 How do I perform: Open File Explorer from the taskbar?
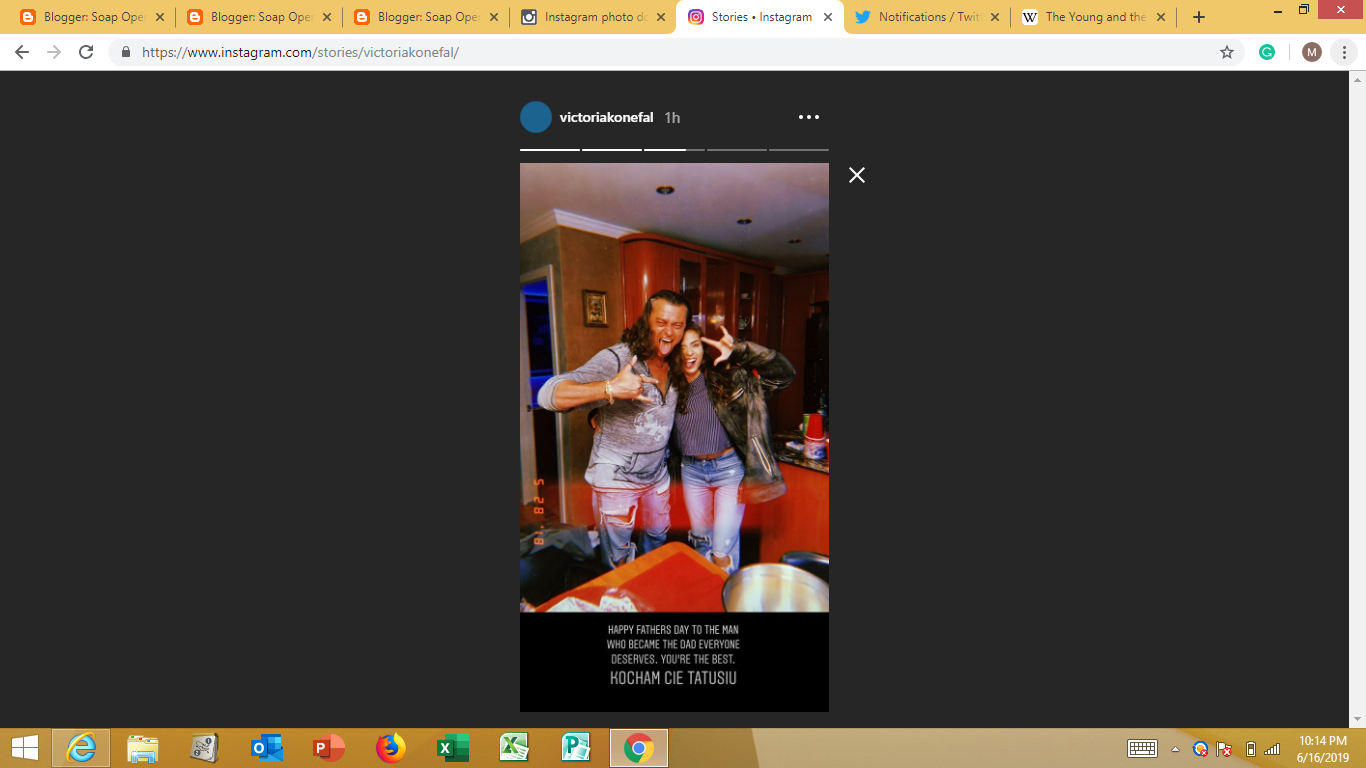pyautogui.click(x=143, y=748)
